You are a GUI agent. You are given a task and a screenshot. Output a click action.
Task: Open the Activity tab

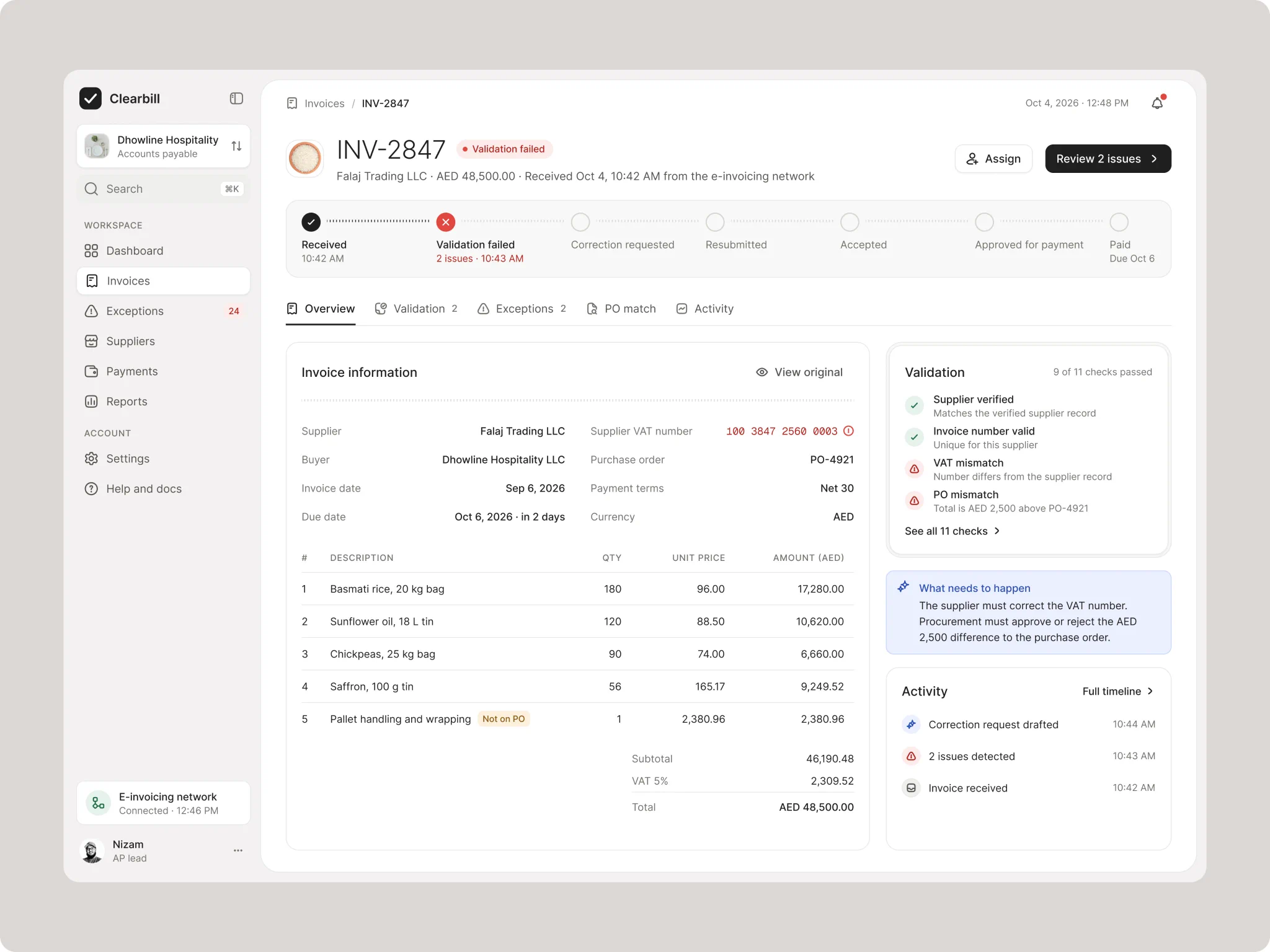click(x=704, y=309)
